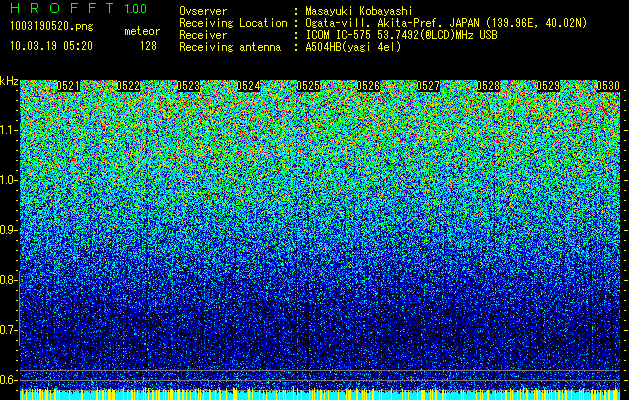Click the 0529 time marker
This screenshot has width=629, height=400.
548,85
